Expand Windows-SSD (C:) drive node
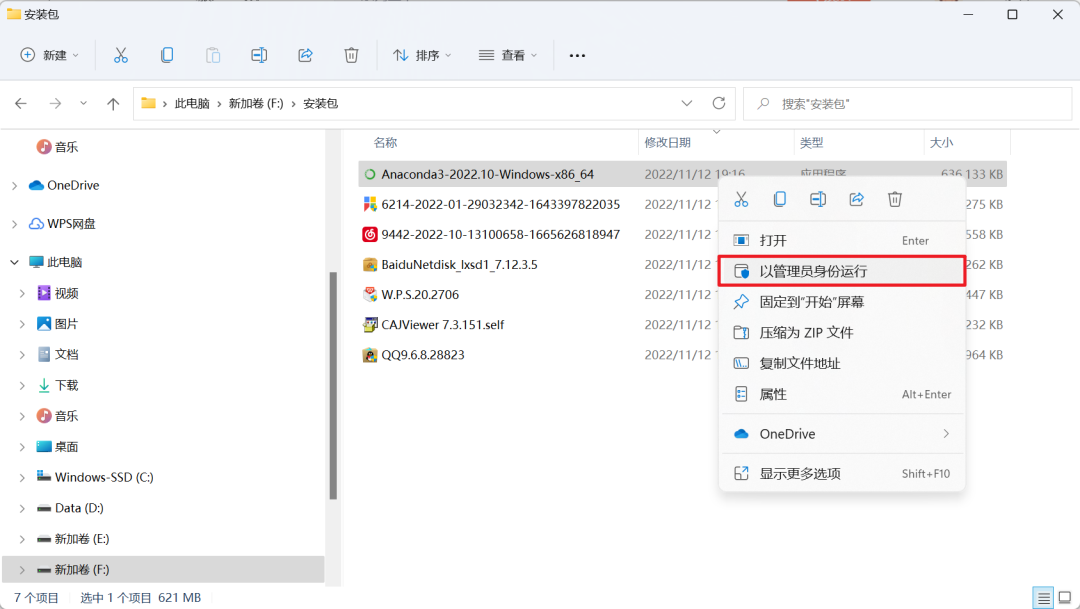Screen dimensions: 1080x609 [x=22, y=477]
